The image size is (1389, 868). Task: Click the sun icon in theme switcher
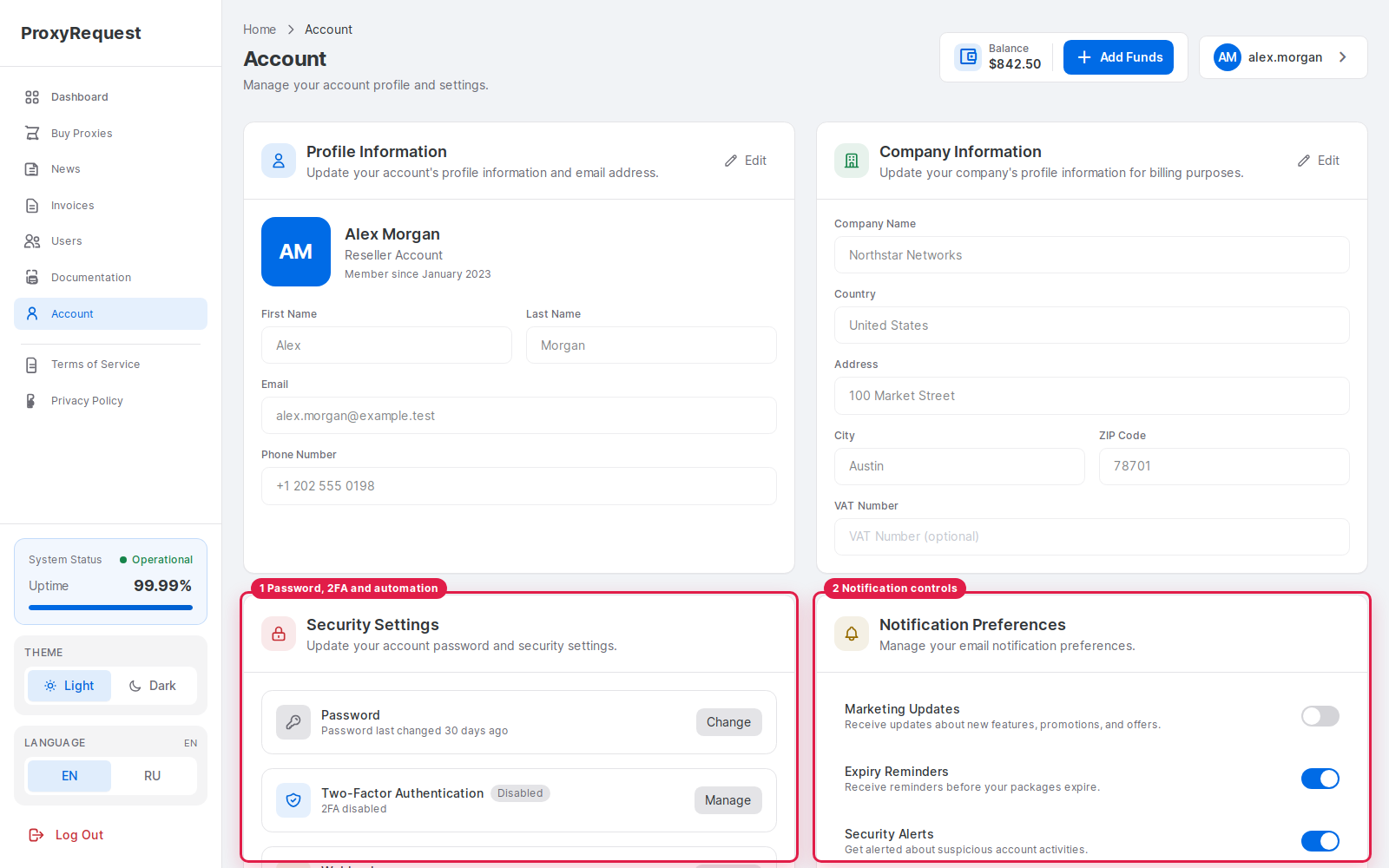[50, 686]
